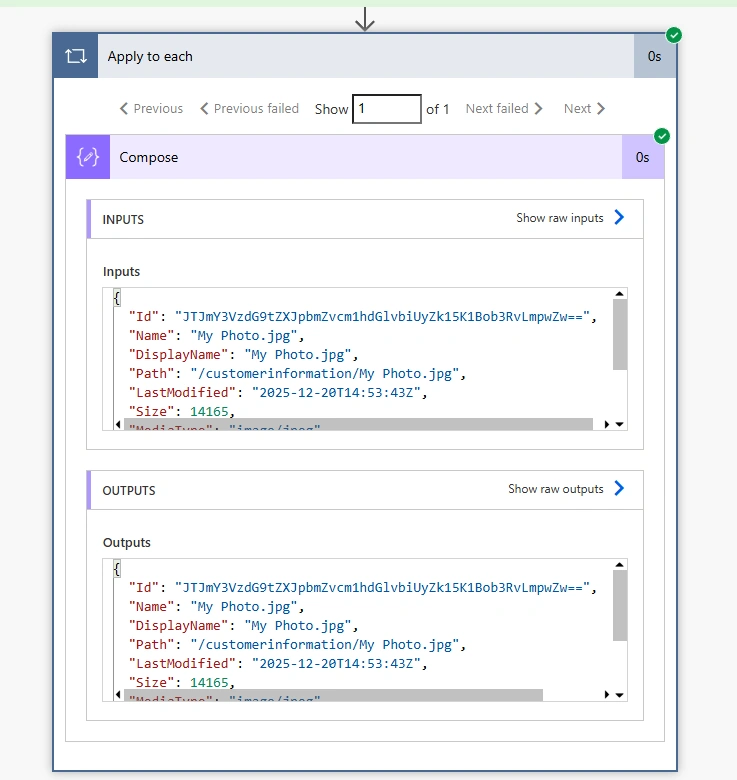Click the Compose action curly-brace icon
Image resolution: width=737 pixels, height=780 pixels.
[x=88, y=157]
